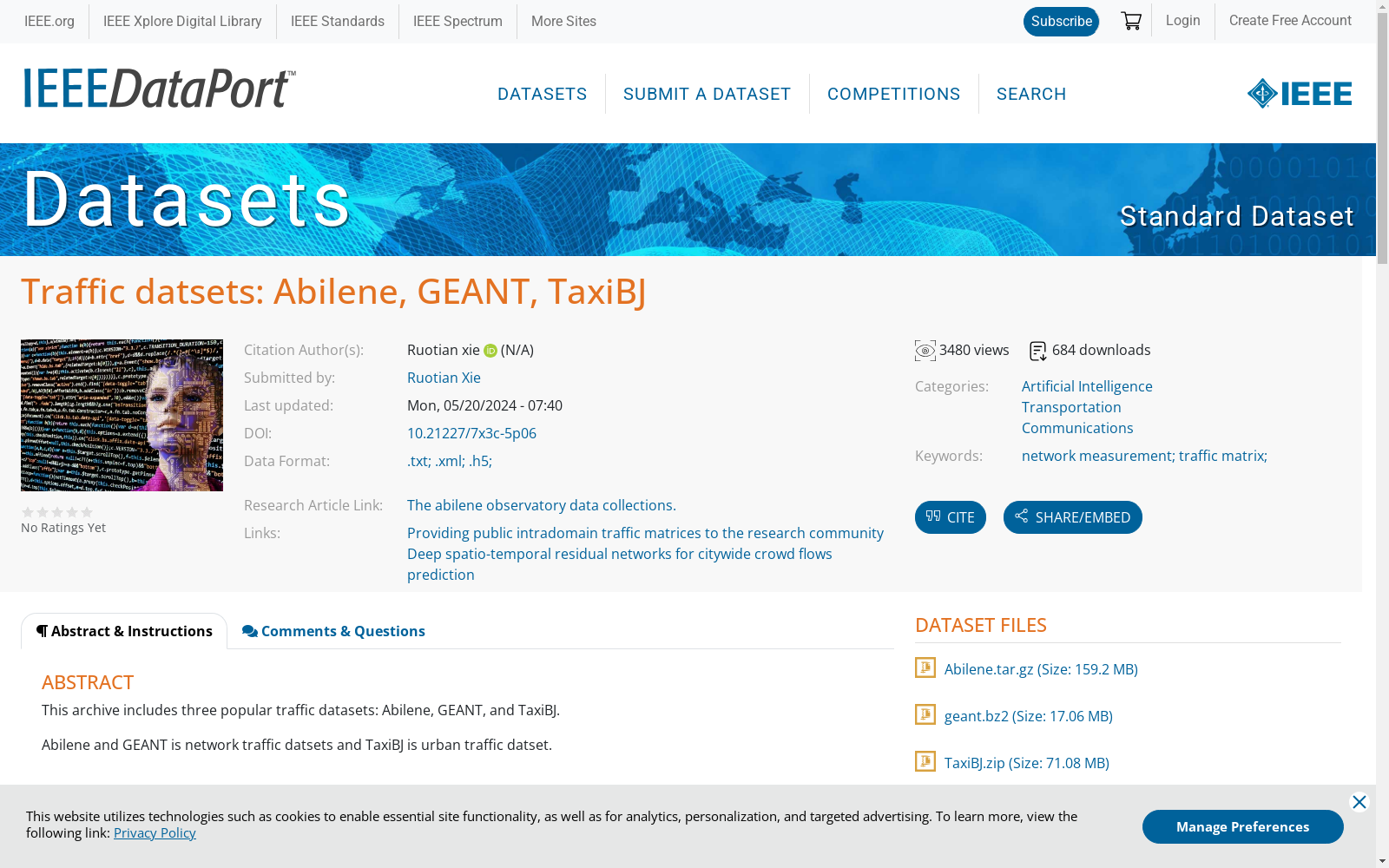
Task: Close the cookie notice banner
Action: (1359, 802)
